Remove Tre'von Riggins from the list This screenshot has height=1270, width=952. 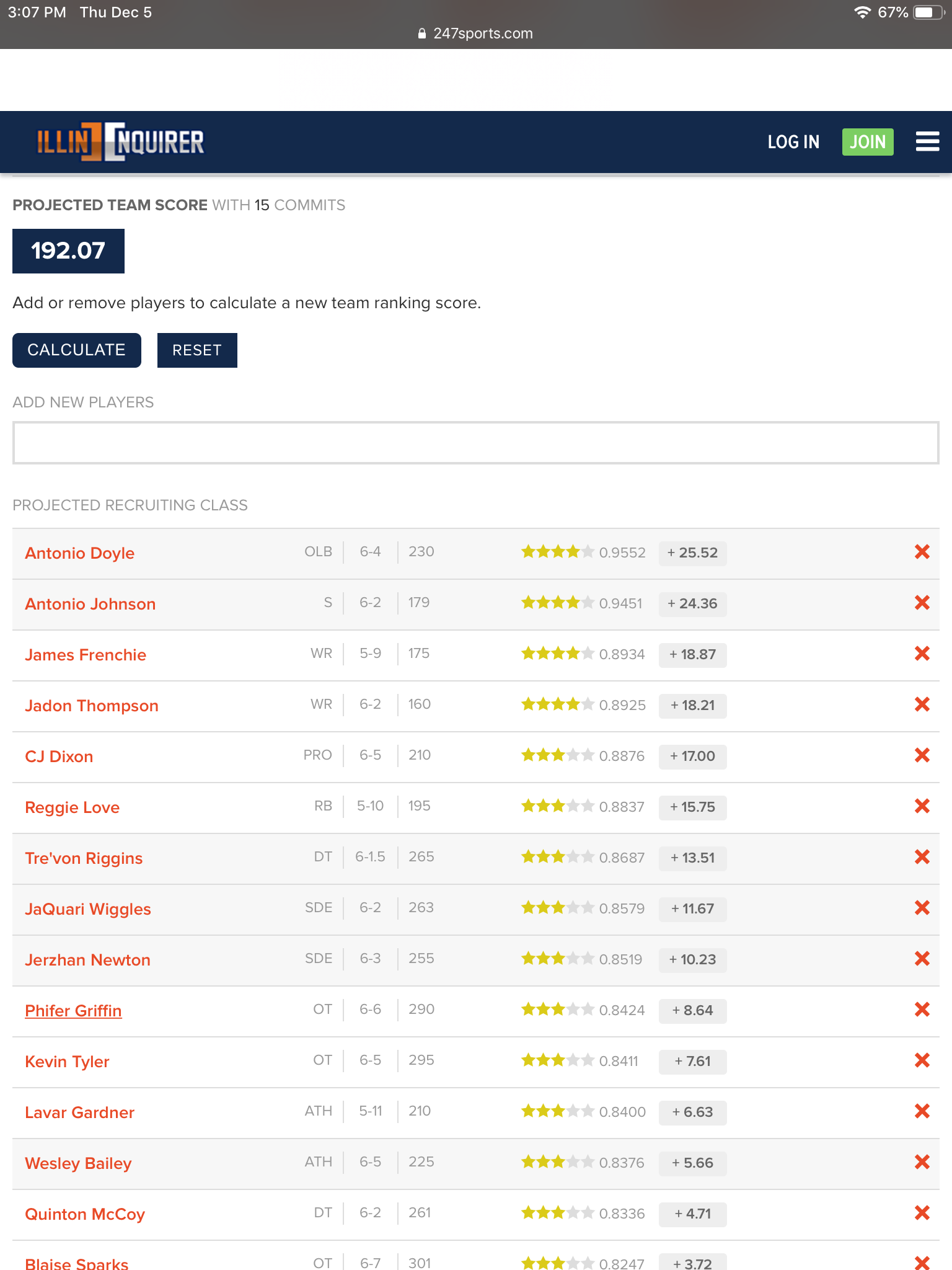pos(922,857)
